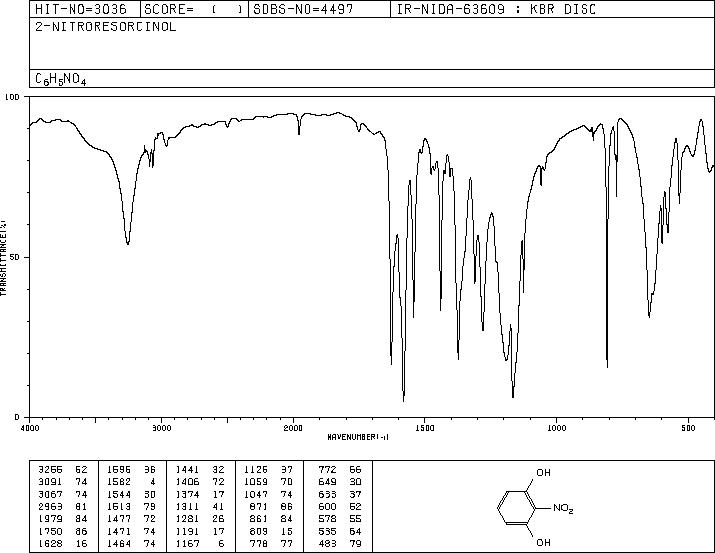Select peak table entry 3266
This screenshot has width=715, height=553.
coord(50,470)
